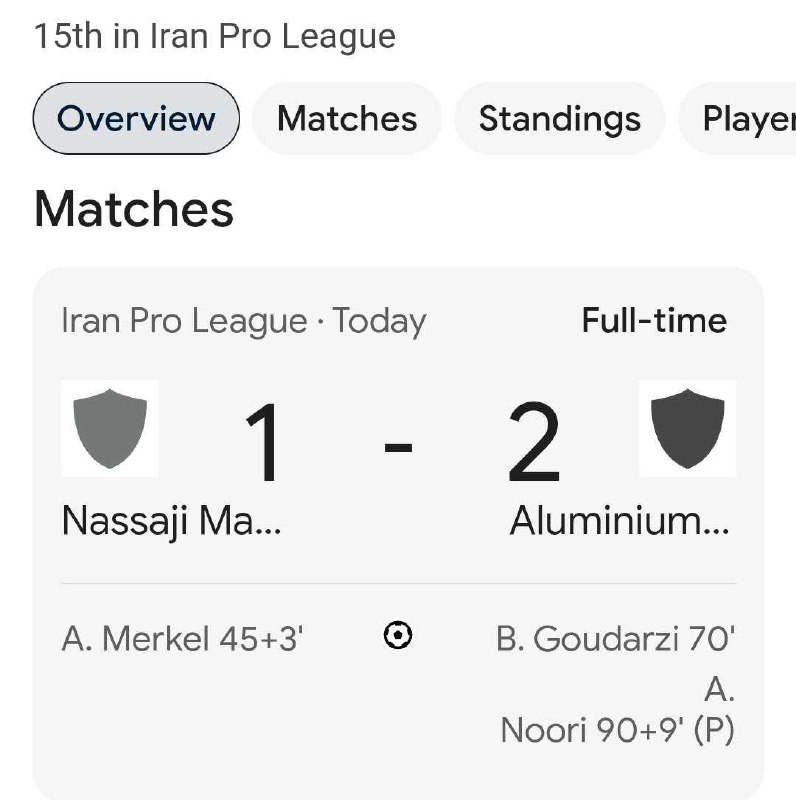796x800 pixels.
Task: Click the Nassaji Mazandaran team crest icon
Action: [110, 429]
